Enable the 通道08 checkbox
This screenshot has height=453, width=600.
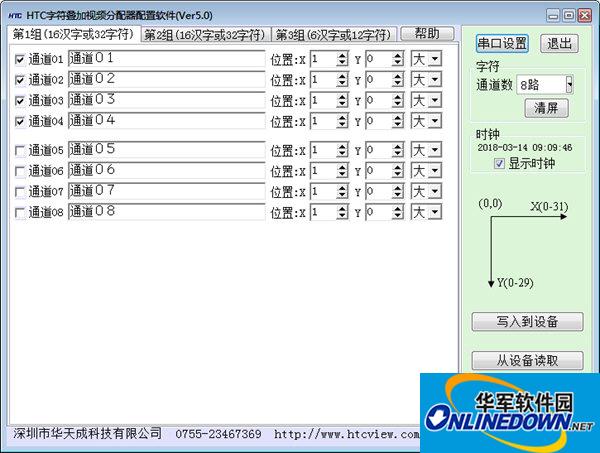point(21,212)
